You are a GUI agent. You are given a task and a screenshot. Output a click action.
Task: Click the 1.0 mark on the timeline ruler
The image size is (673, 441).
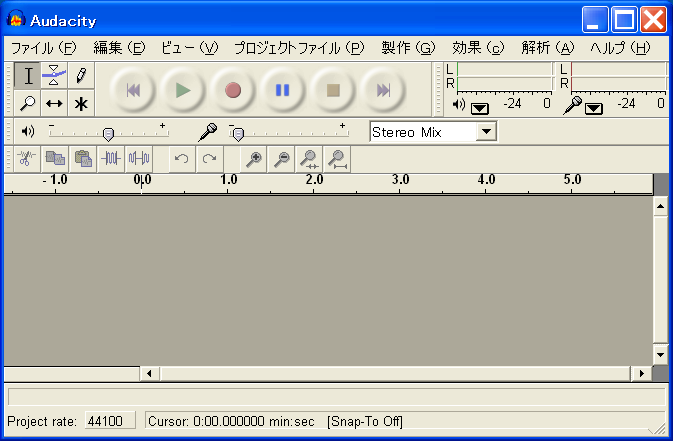point(229,179)
